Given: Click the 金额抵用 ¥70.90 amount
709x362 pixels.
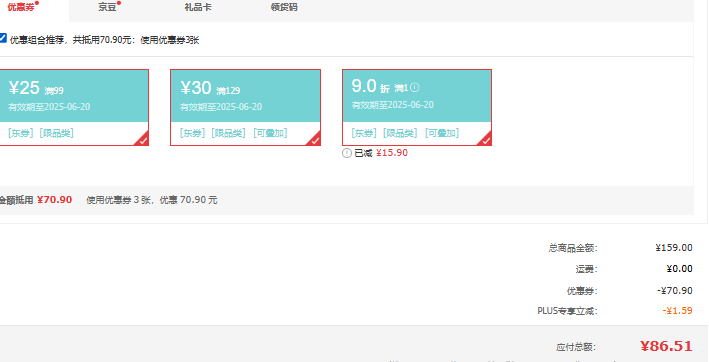Looking at the screenshot, I should (54, 200).
